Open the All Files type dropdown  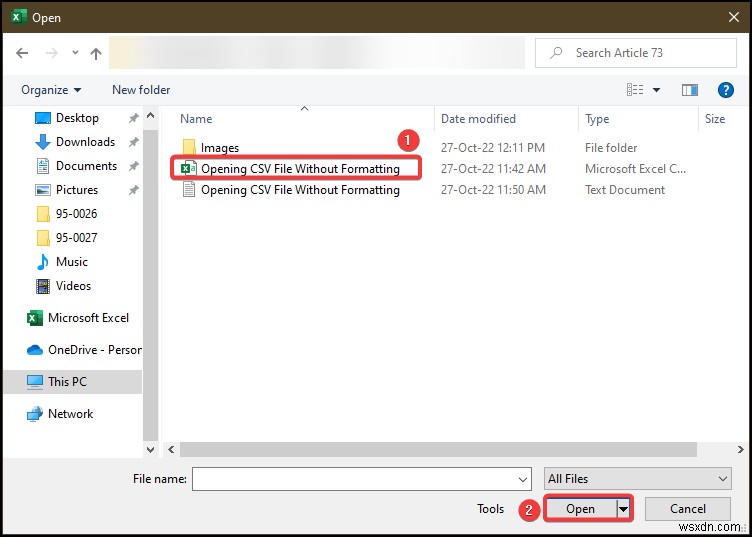tap(638, 479)
